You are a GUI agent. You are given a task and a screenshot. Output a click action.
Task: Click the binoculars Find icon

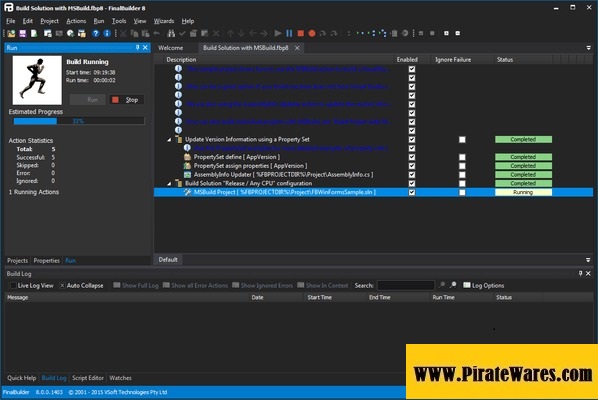point(171,34)
